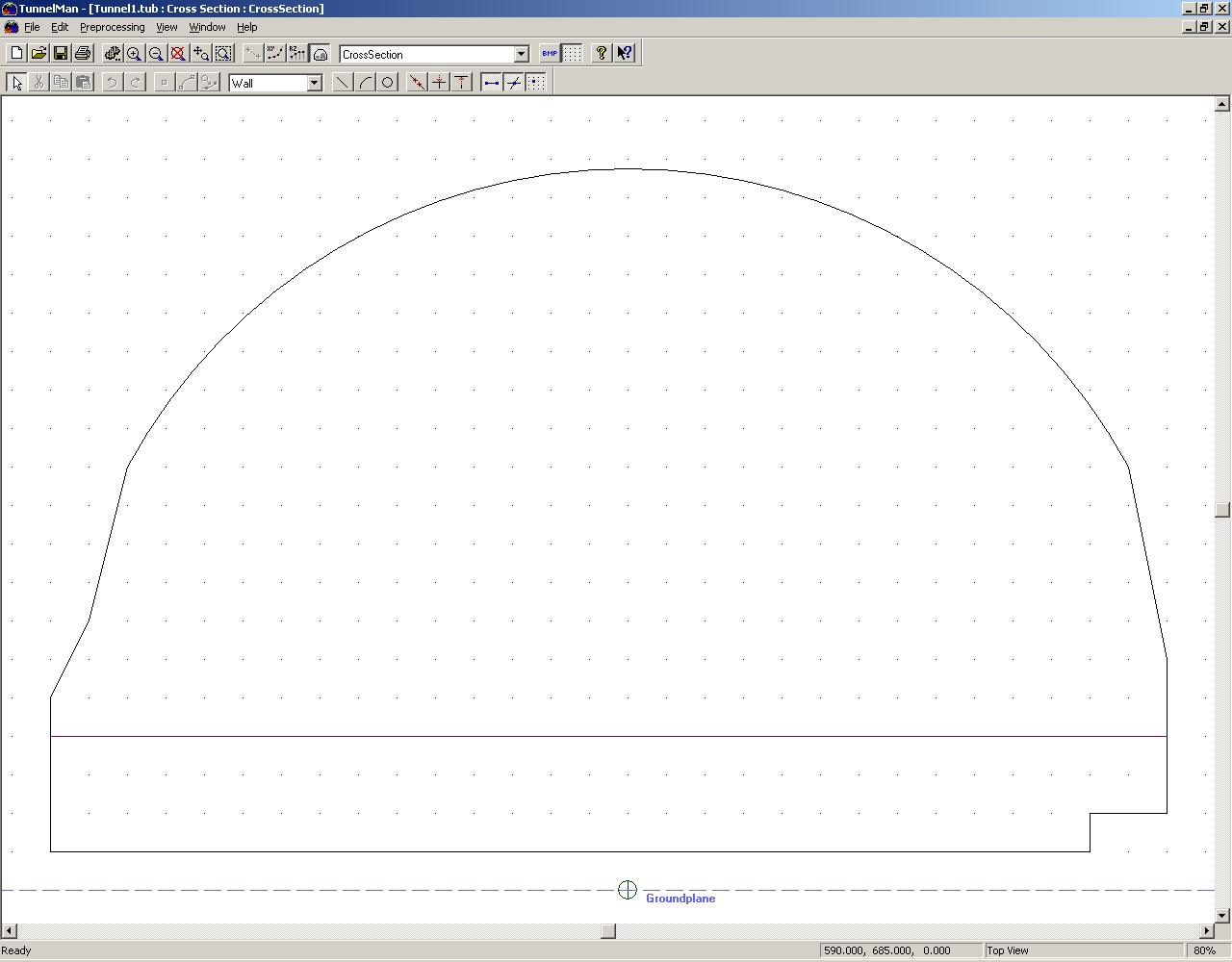
Task: Open the View menu
Action: (x=167, y=27)
